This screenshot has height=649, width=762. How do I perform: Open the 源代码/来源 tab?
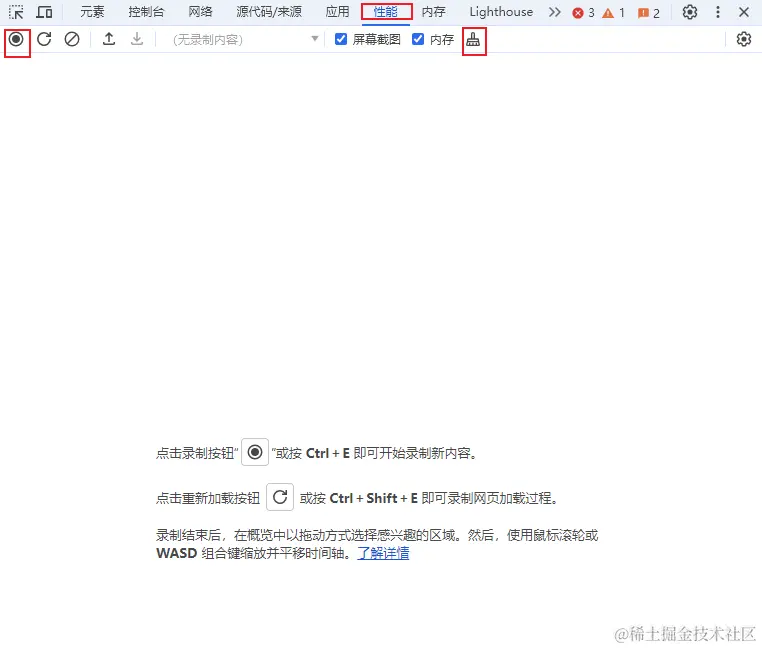point(269,12)
